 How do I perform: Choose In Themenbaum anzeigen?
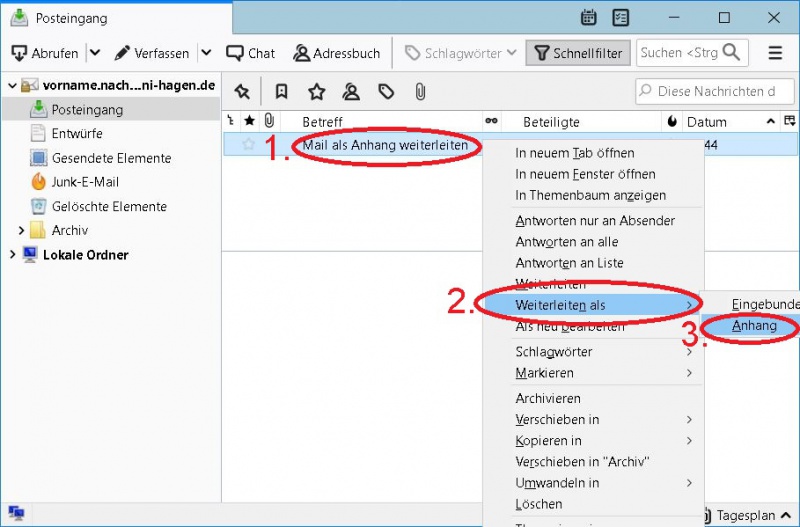590,195
